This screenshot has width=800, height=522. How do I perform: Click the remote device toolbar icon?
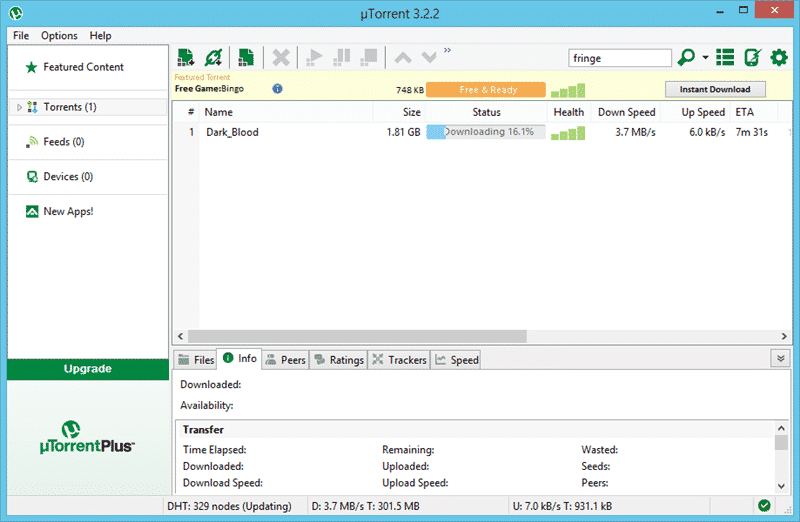[752, 58]
